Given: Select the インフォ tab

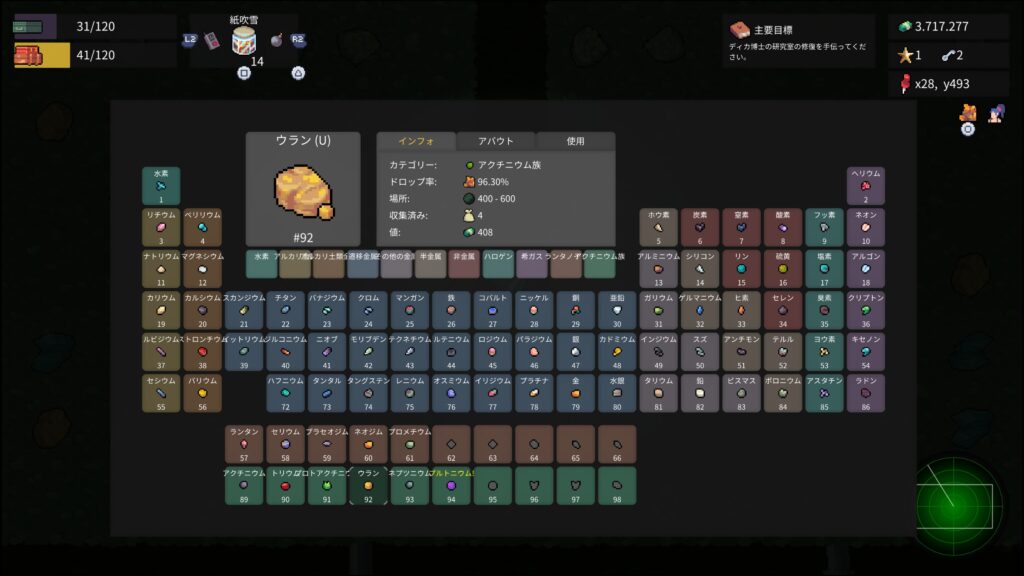Looking at the screenshot, I should click(x=415, y=141).
